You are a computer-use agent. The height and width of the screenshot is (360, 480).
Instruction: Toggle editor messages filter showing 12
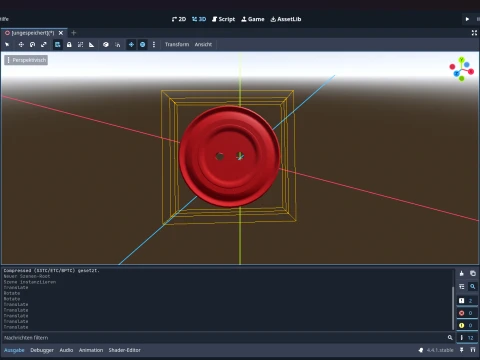coord(467,338)
